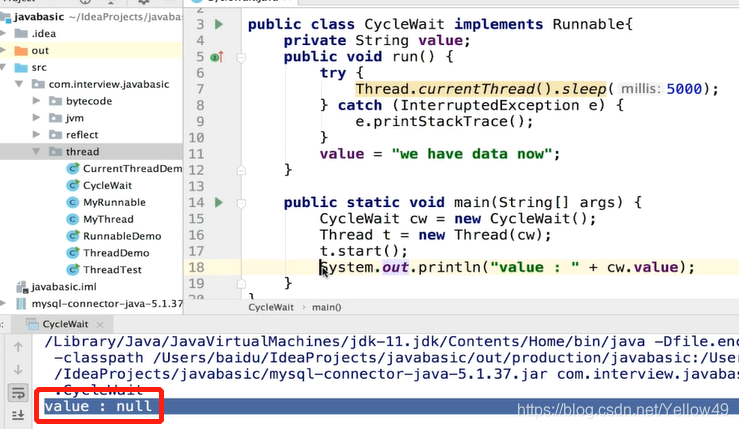Viewport: 739px width, 429px height.
Task: Open ThreadTest class file
Action: 112,270
